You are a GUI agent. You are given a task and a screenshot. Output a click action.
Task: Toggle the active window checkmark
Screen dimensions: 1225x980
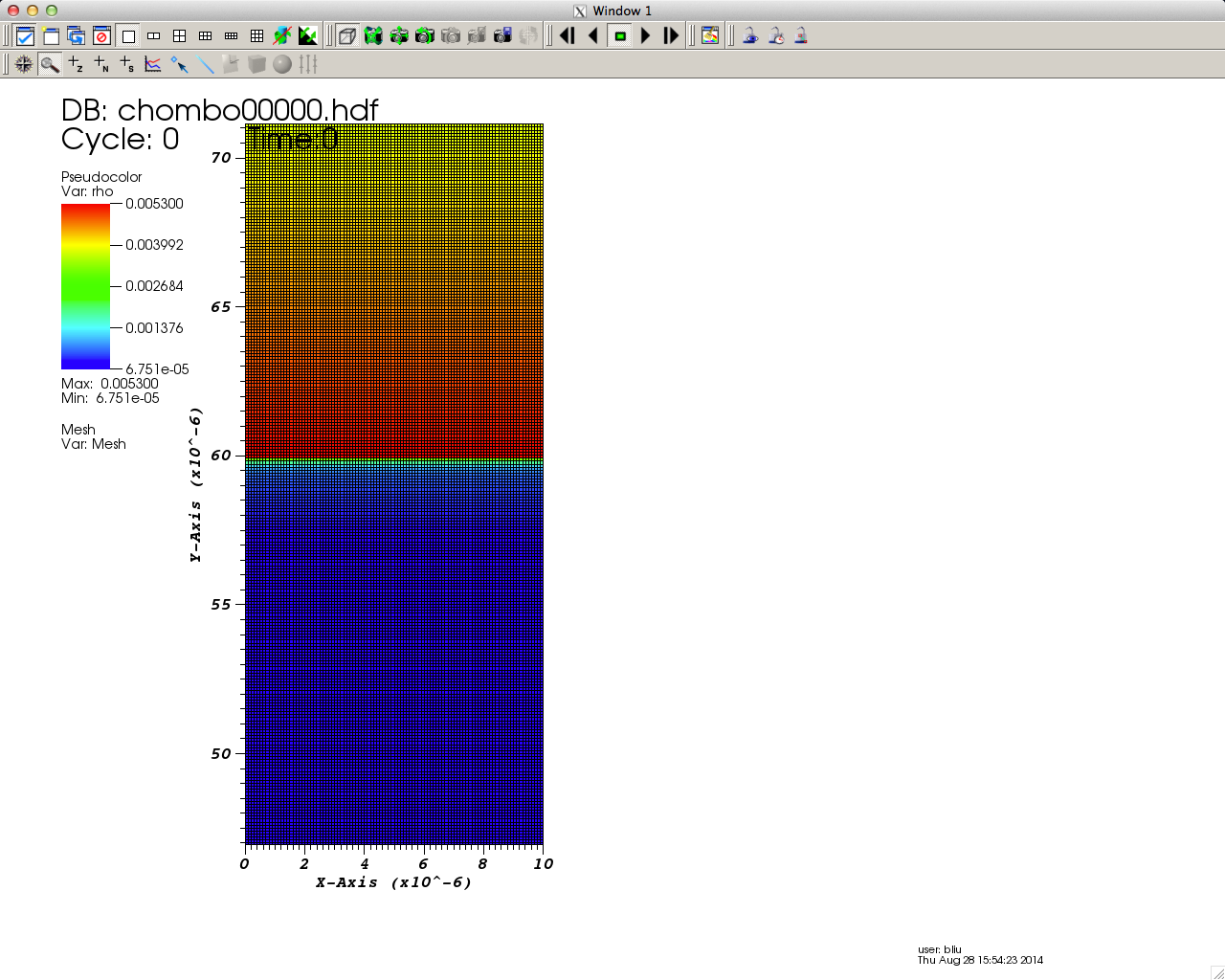(25, 36)
